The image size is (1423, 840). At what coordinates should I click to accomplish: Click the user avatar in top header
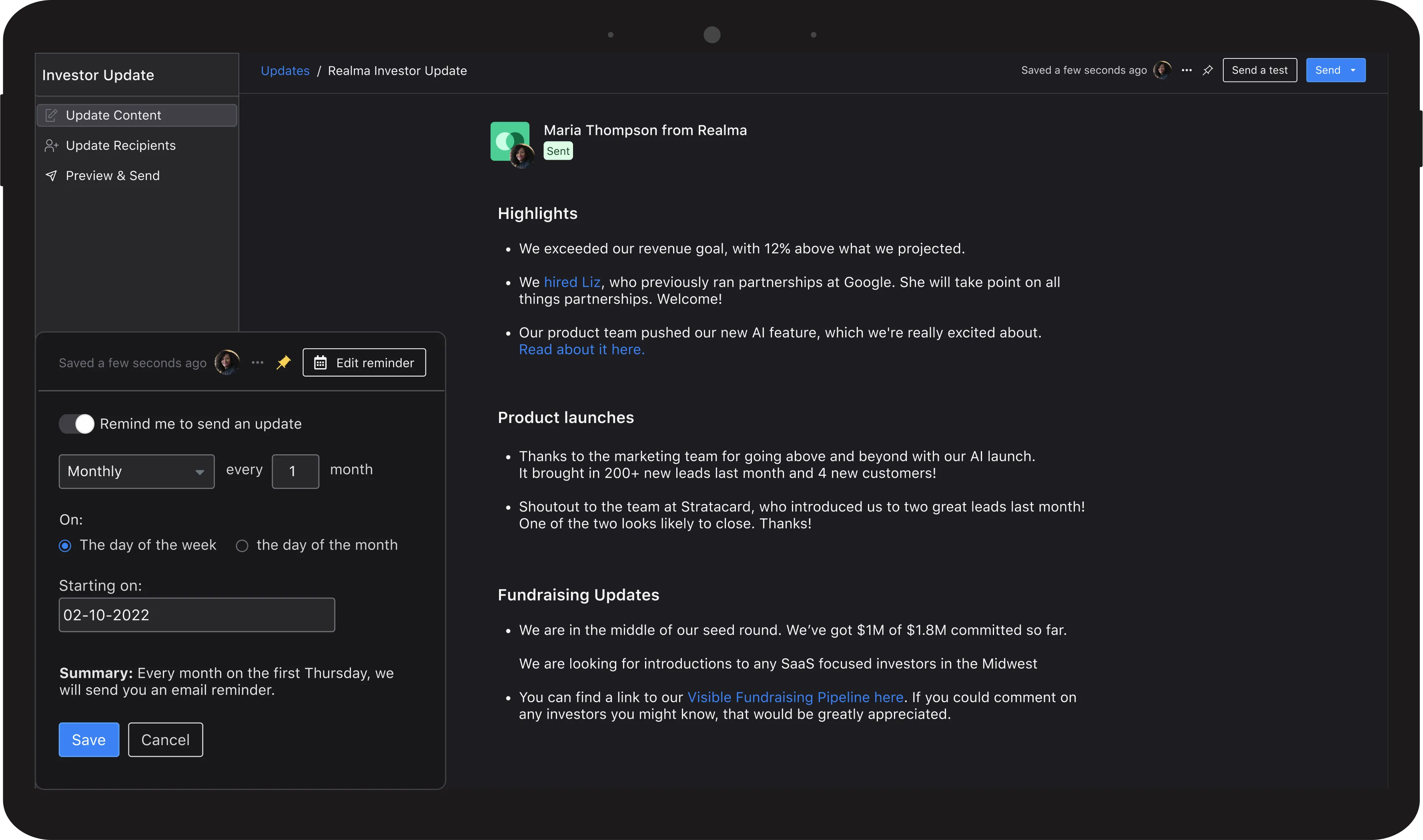pos(1162,70)
